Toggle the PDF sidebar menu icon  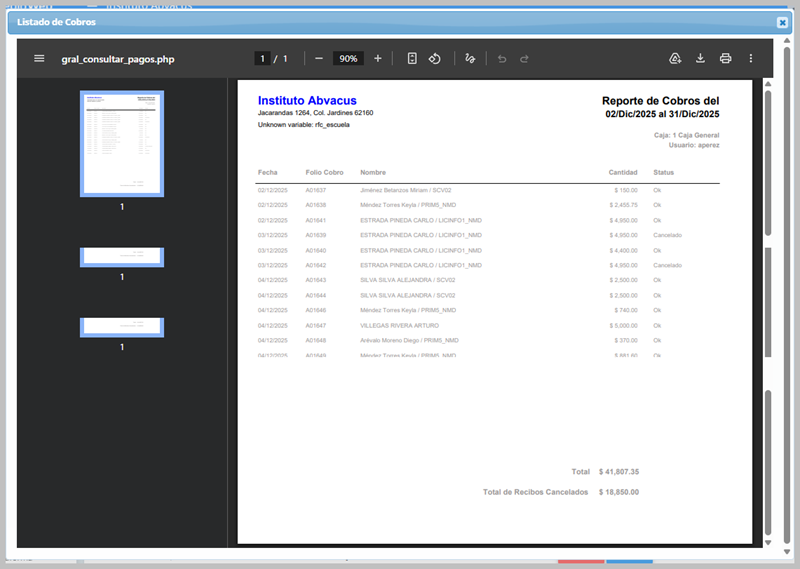click(x=39, y=59)
